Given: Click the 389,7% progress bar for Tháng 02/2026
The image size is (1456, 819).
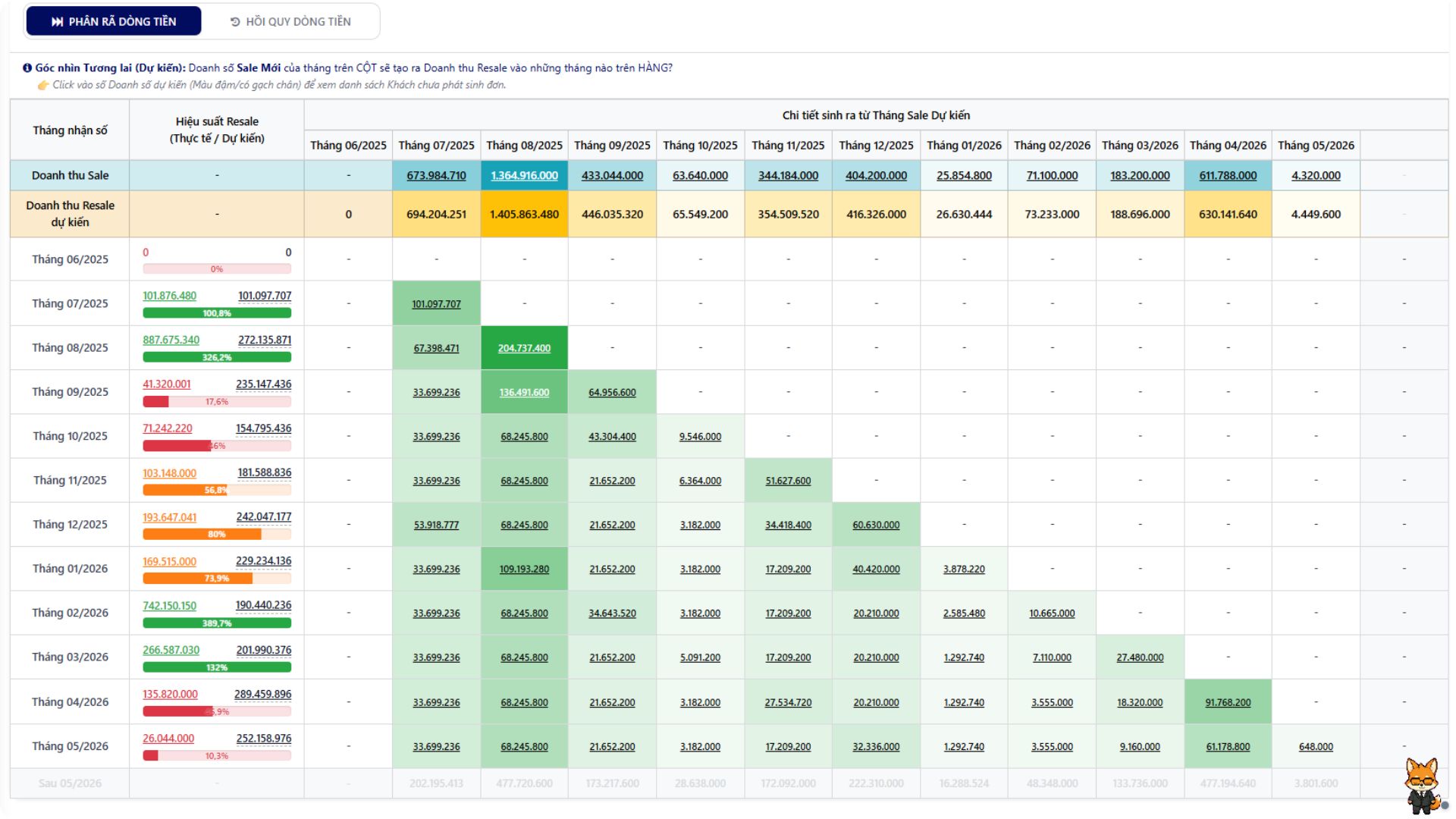Looking at the screenshot, I should [217, 623].
